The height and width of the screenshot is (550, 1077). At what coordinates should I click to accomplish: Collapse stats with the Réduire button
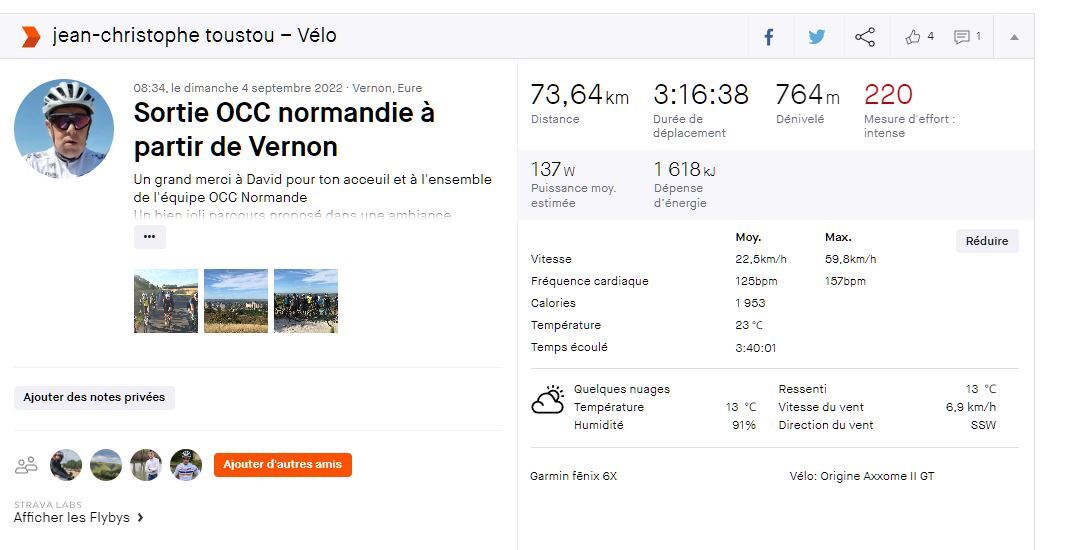(x=987, y=241)
